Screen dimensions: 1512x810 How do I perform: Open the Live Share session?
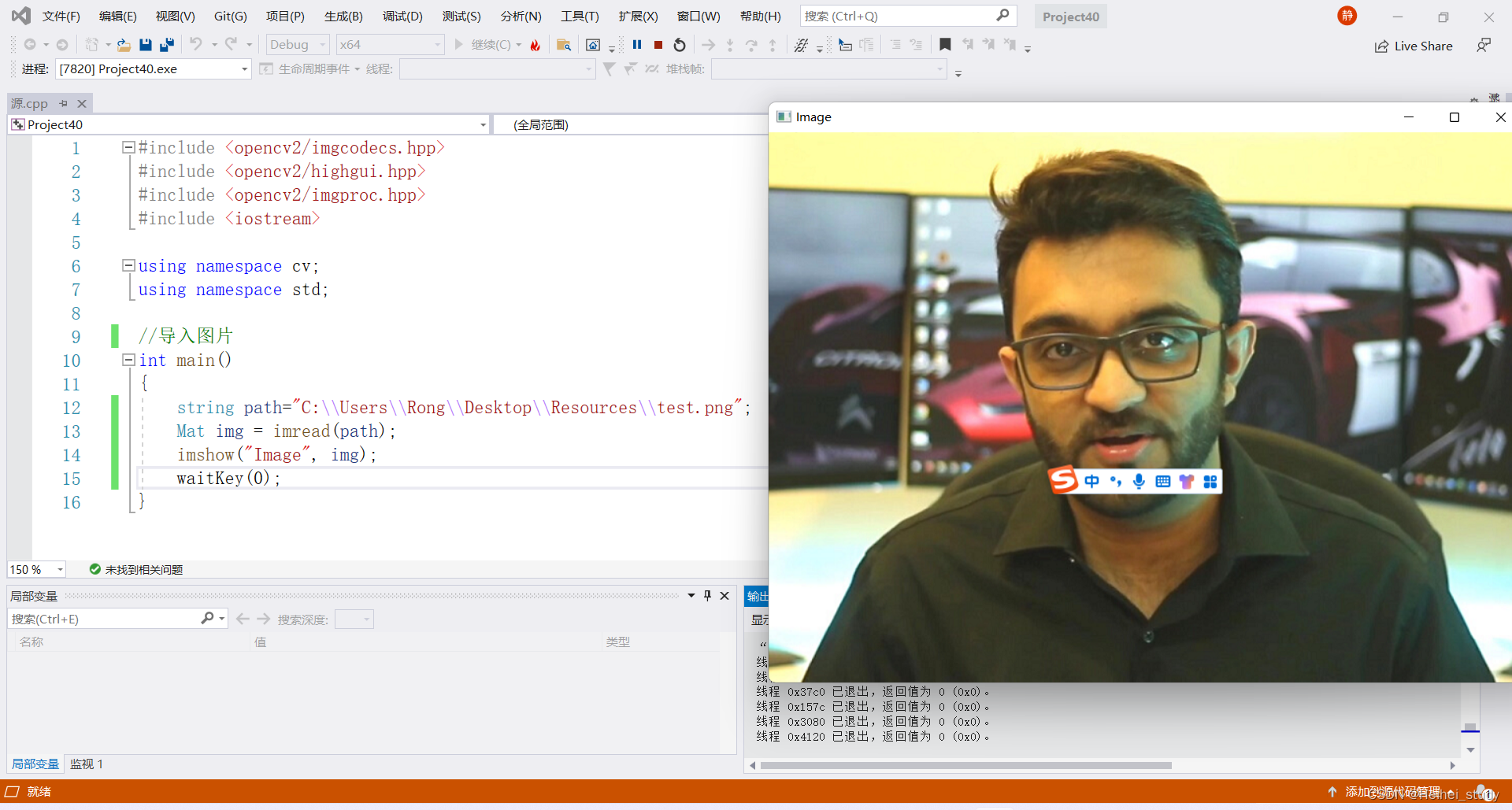[x=1414, y=46]
